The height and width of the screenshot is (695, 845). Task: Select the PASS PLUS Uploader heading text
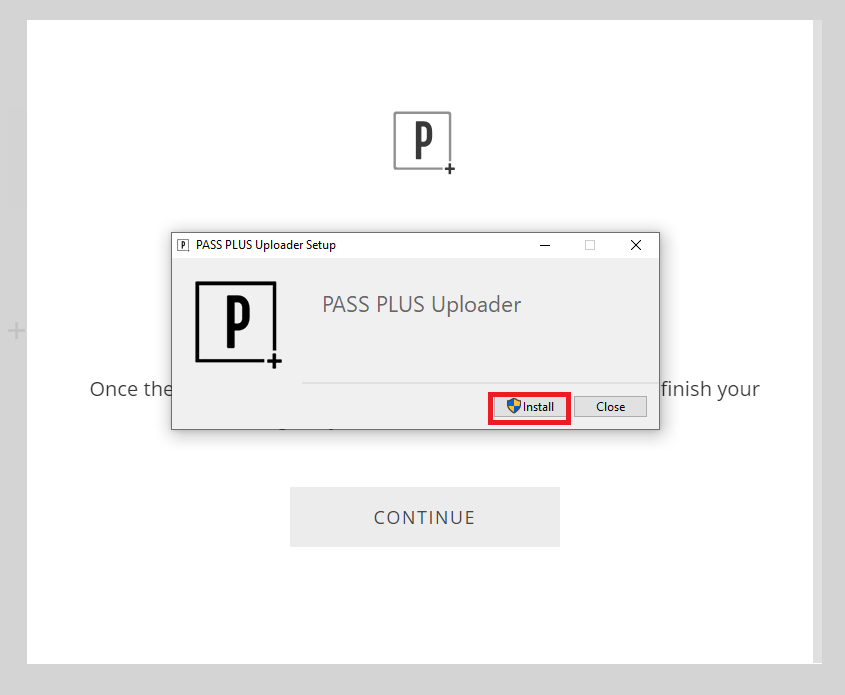click(421, 304)
